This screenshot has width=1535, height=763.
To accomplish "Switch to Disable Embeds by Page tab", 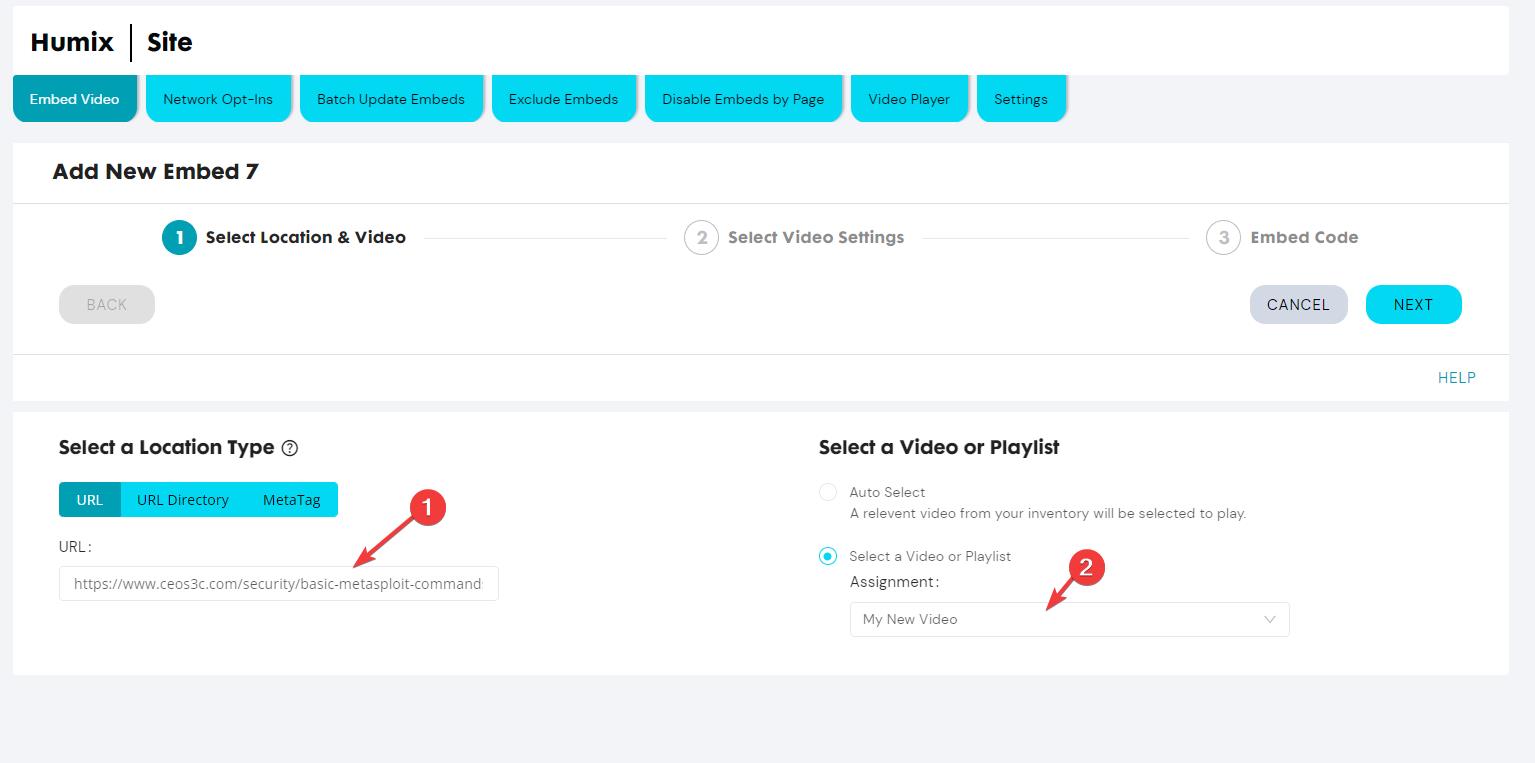I will [743, 99].
